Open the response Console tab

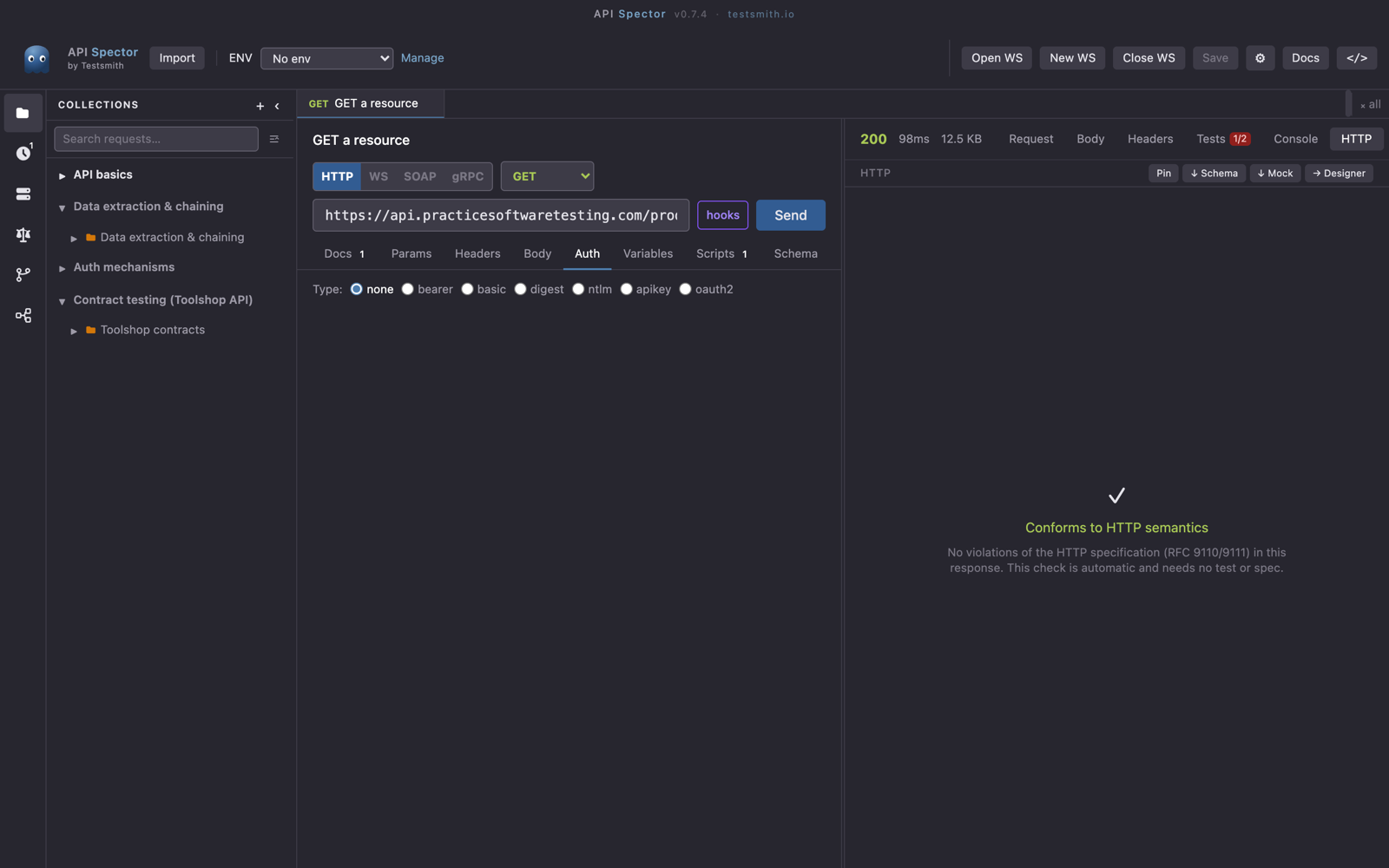click(1295, 139)
